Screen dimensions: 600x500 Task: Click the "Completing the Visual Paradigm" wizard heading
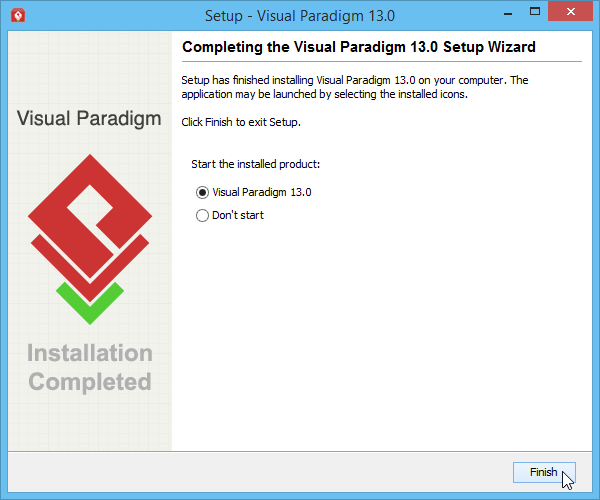359,47
